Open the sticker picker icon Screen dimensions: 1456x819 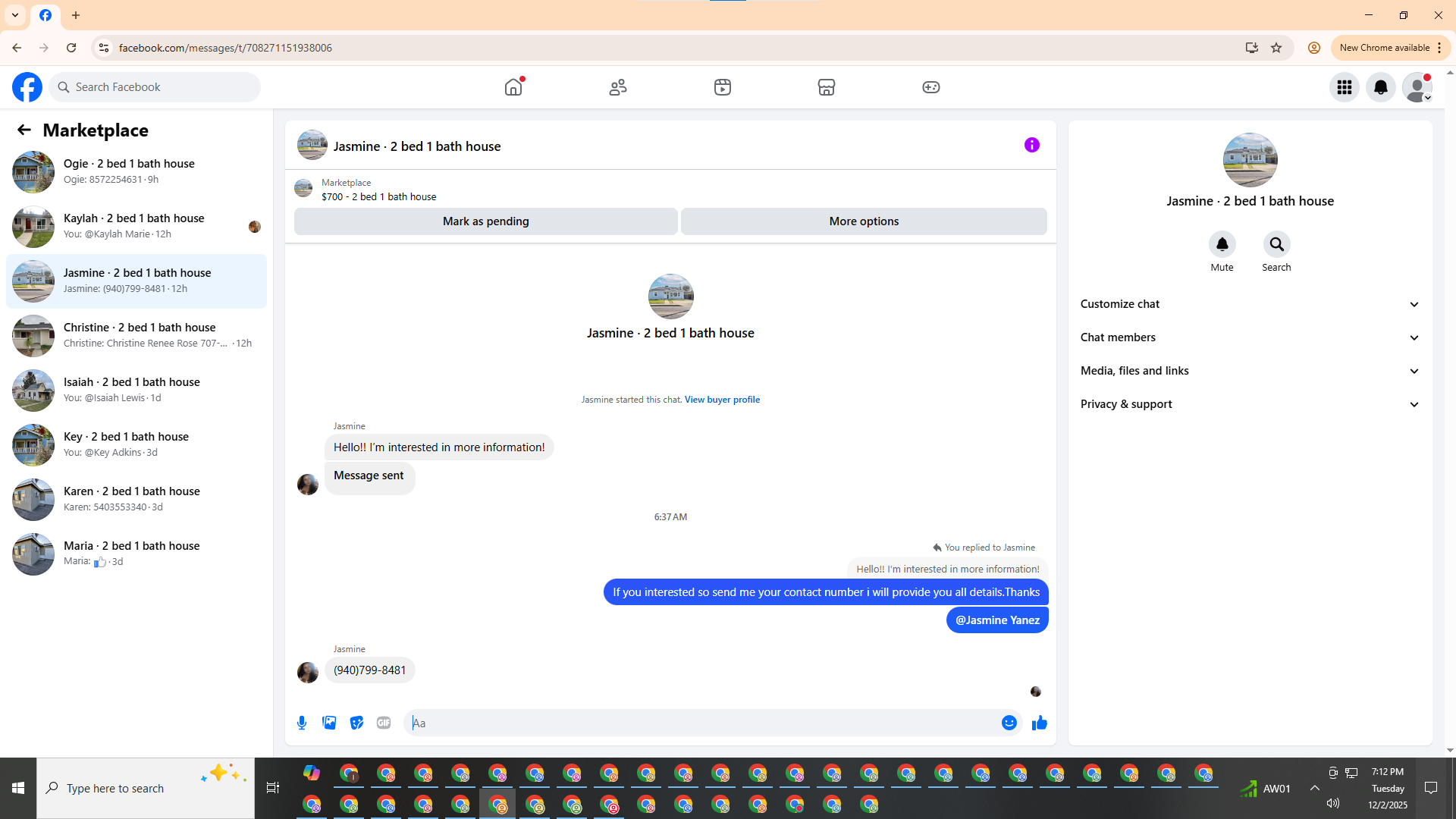click(356, 723)
